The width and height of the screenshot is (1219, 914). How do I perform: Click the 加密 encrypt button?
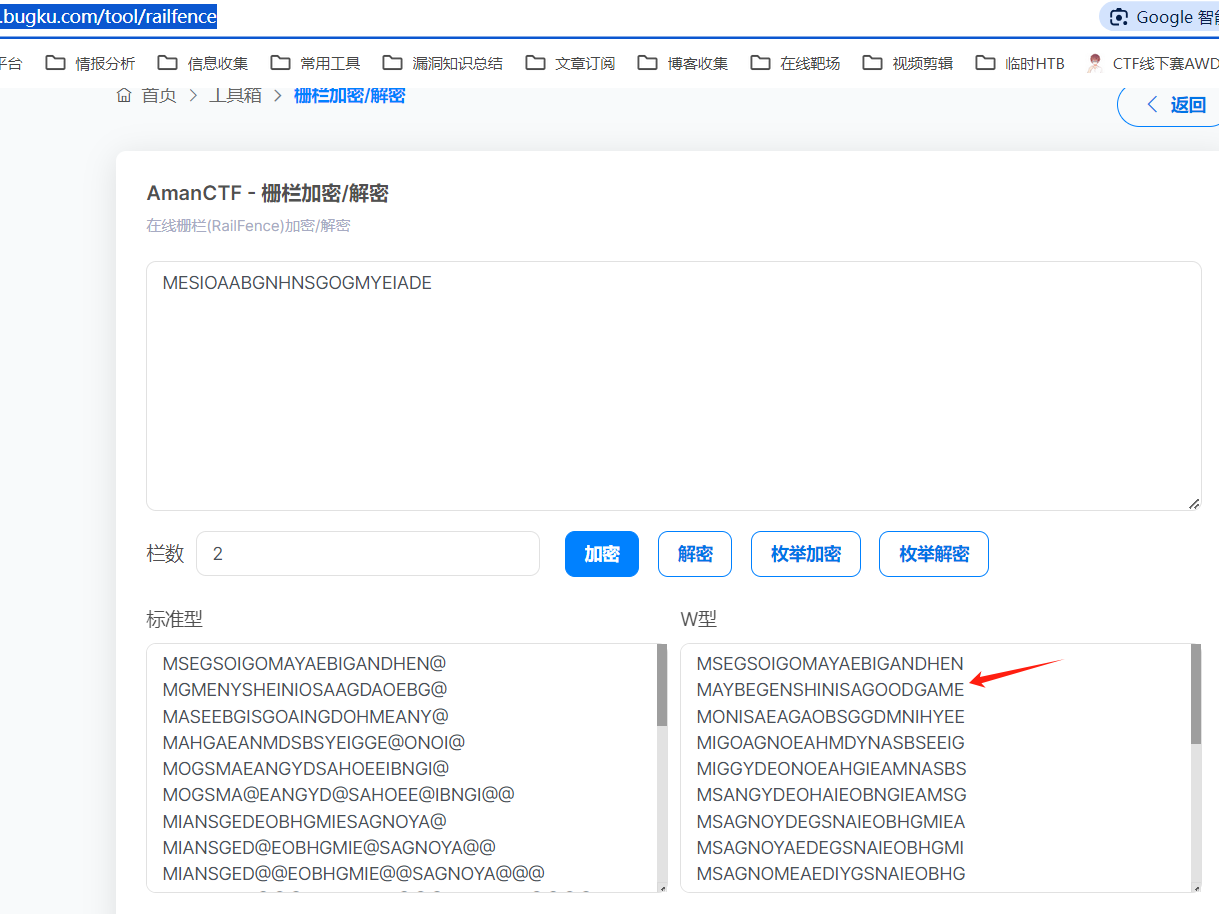602,554
